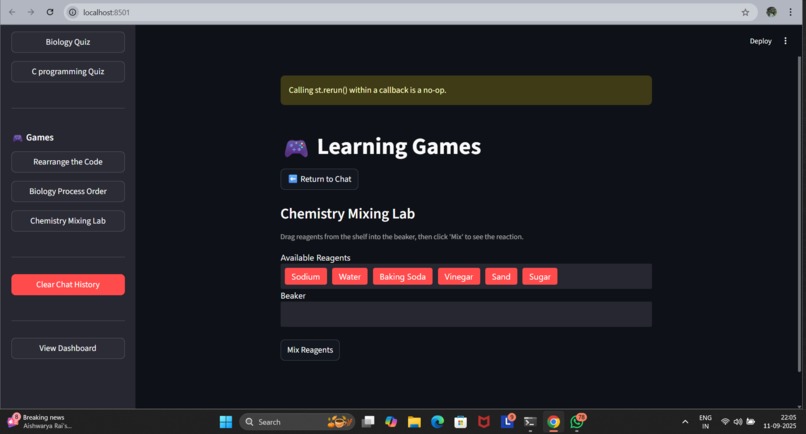
Task: Go back in browser history
Action: 12,12
